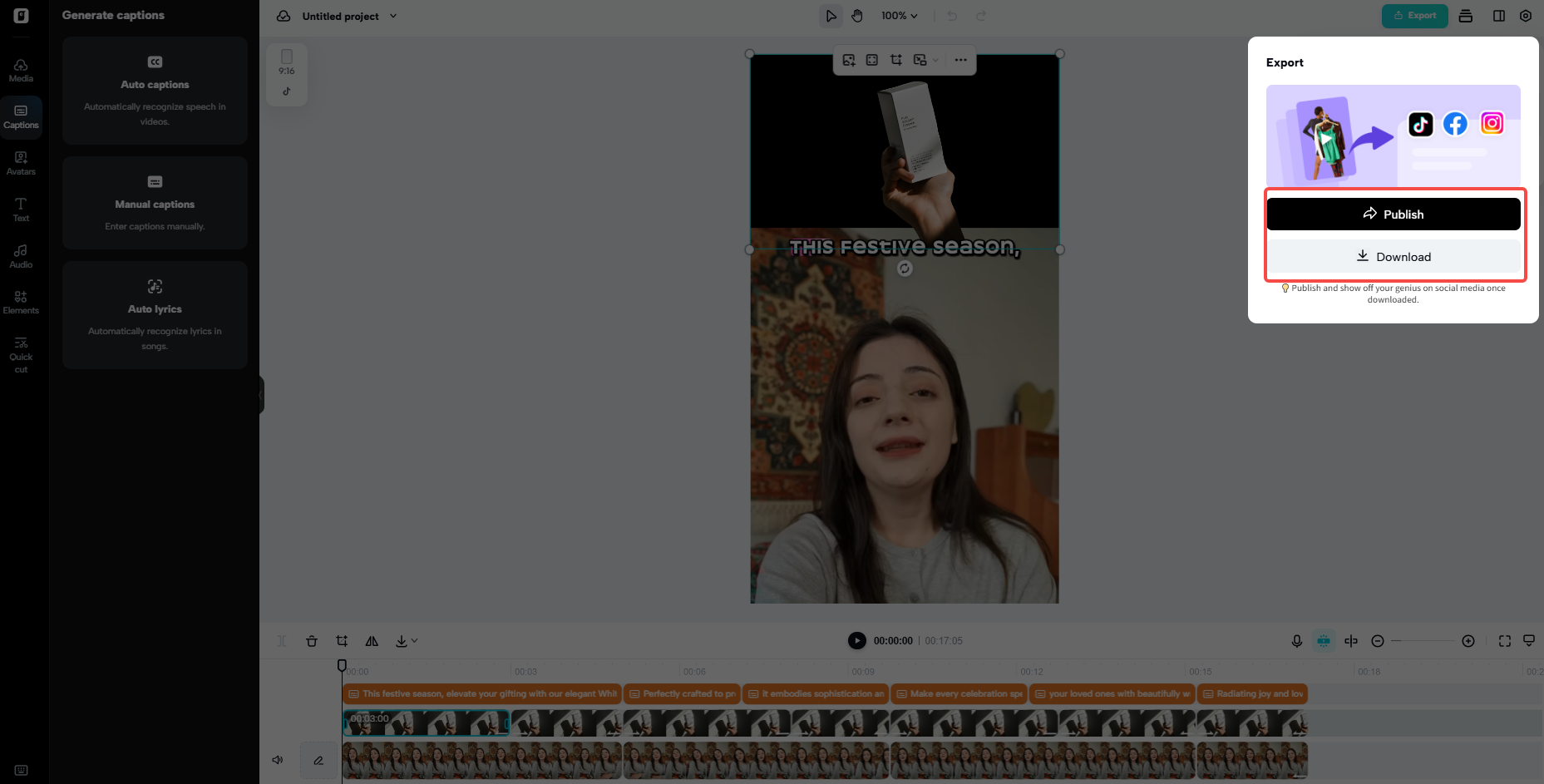Viewport: 1544px width, 784px height.
Task: Mute the video track audio
Action: click(278, 760)
